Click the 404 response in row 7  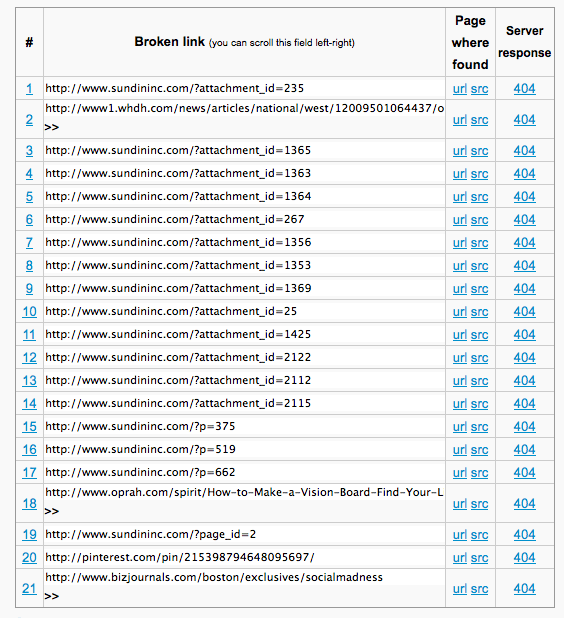pos(524,242)
